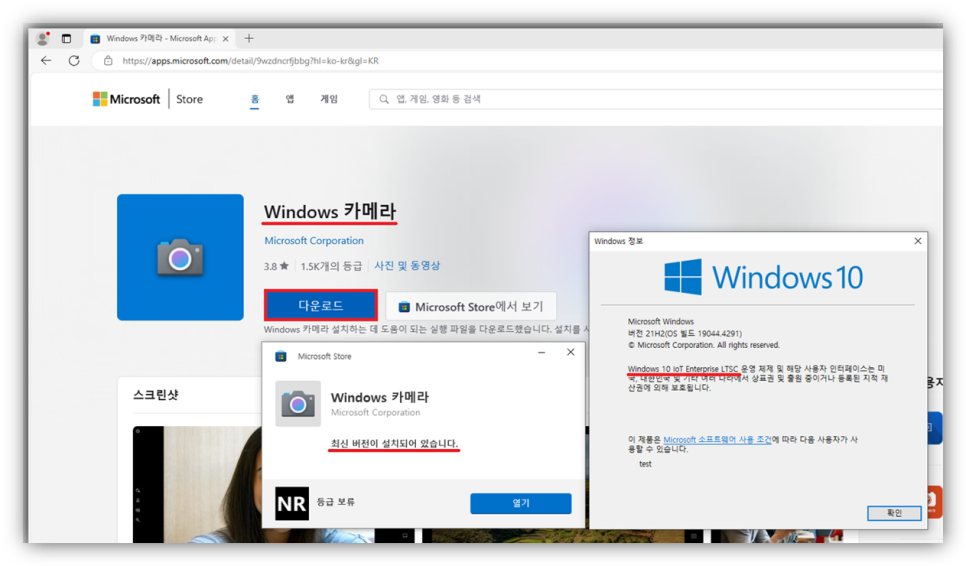This screenshot has height=566, width=966.
Task: Go back to previous page
Action: (46, 60)
